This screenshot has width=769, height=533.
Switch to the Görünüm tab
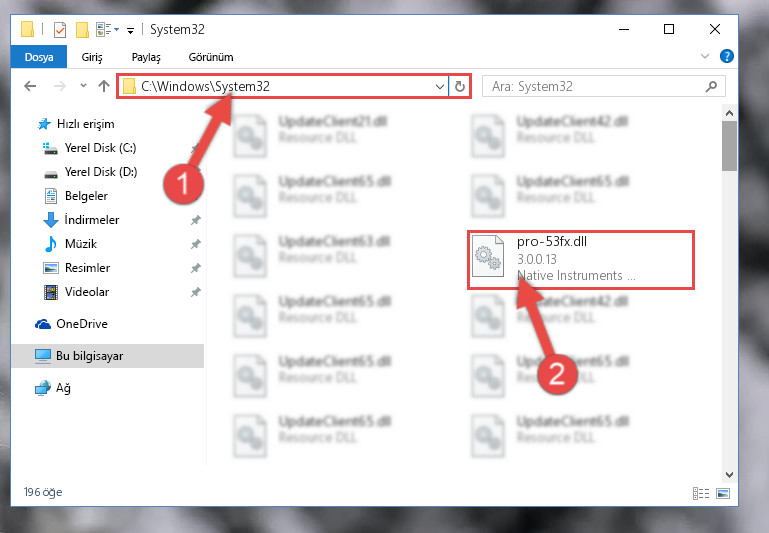point(211,57)
